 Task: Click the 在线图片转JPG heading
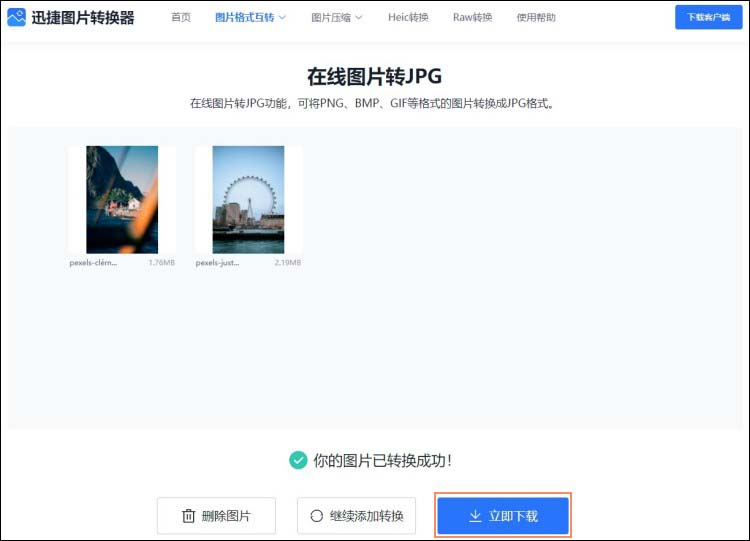click(x=375, y=77)
